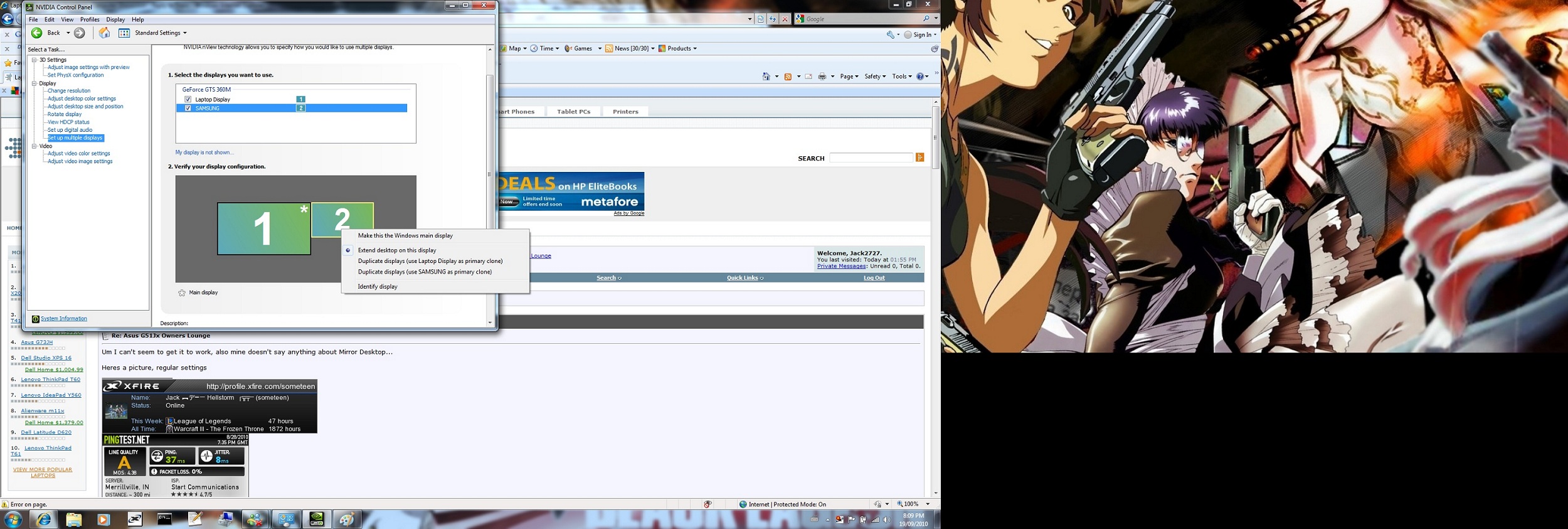1568x529 pixels.
Task: Click the Windows Start orb
Action: 13,520
